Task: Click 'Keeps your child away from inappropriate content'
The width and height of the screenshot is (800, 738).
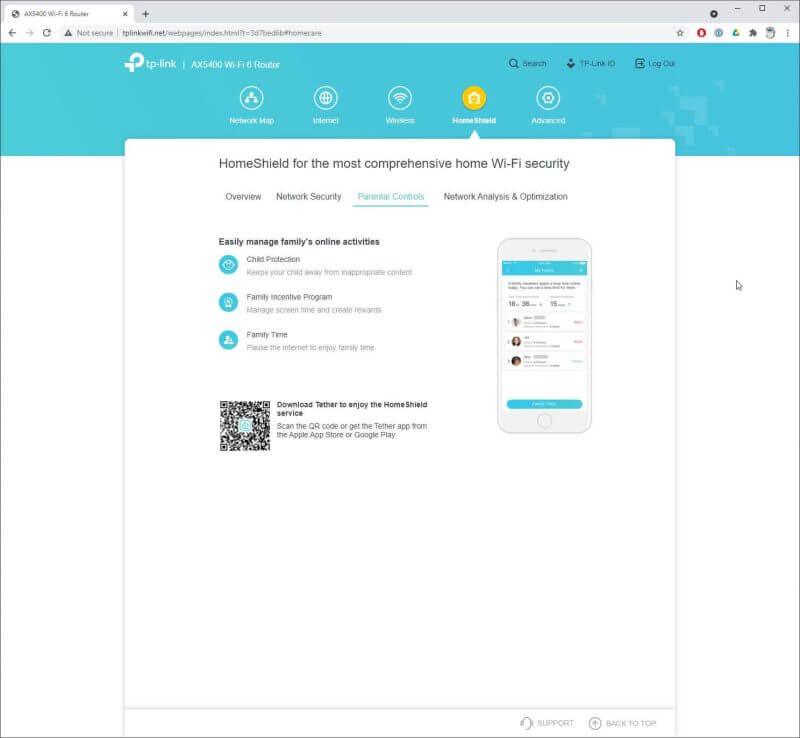Action: (x=329, y=272)
